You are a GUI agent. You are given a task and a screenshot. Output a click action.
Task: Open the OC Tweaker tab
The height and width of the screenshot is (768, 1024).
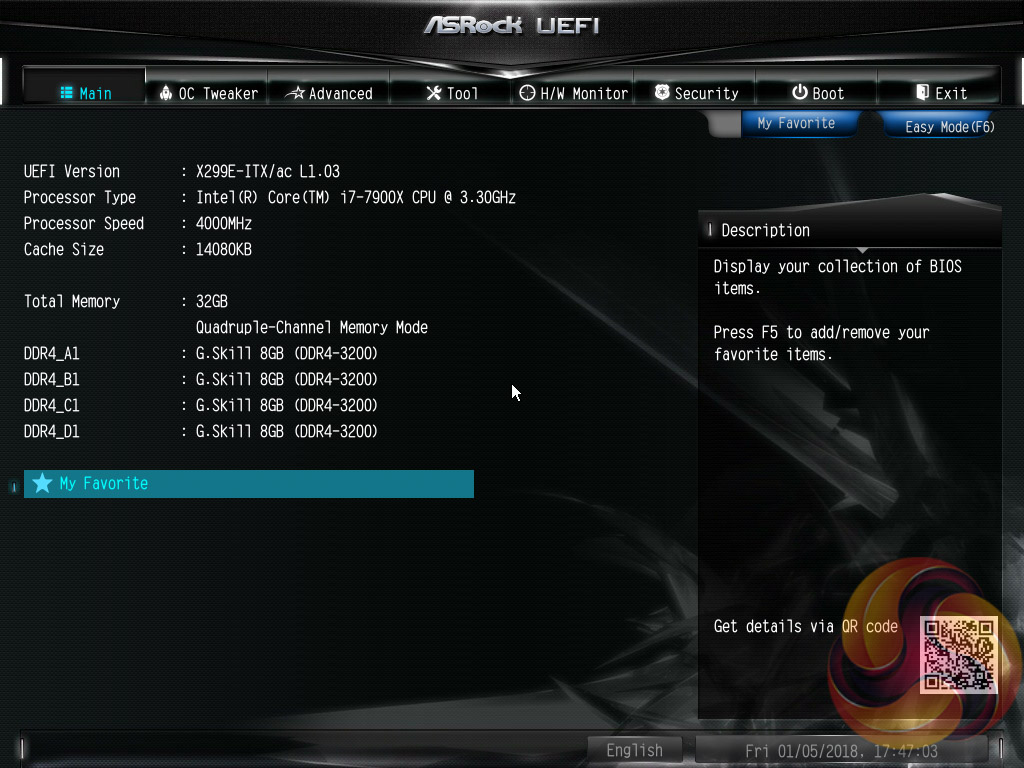[207, 87]
